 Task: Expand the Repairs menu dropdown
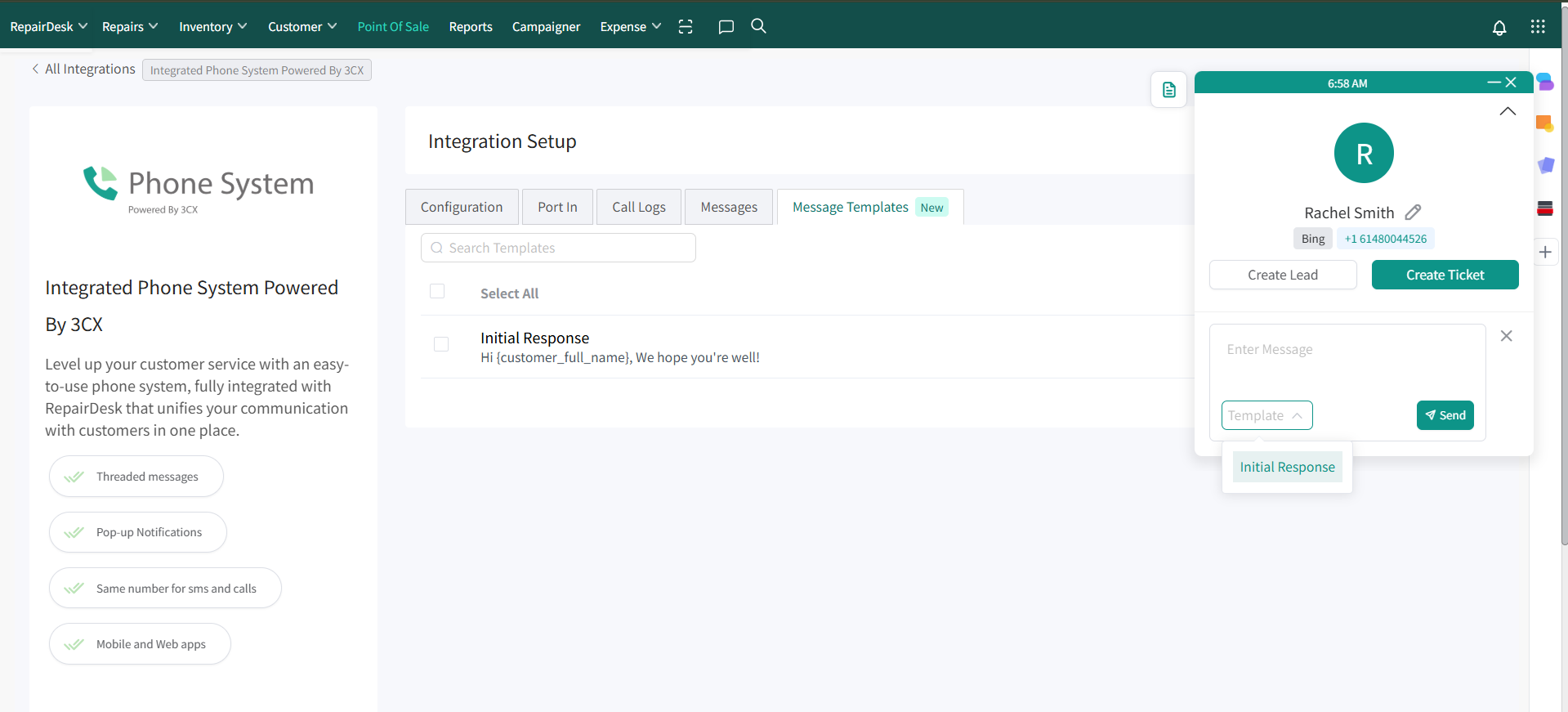pyautogui.click(x=130, y=27)
